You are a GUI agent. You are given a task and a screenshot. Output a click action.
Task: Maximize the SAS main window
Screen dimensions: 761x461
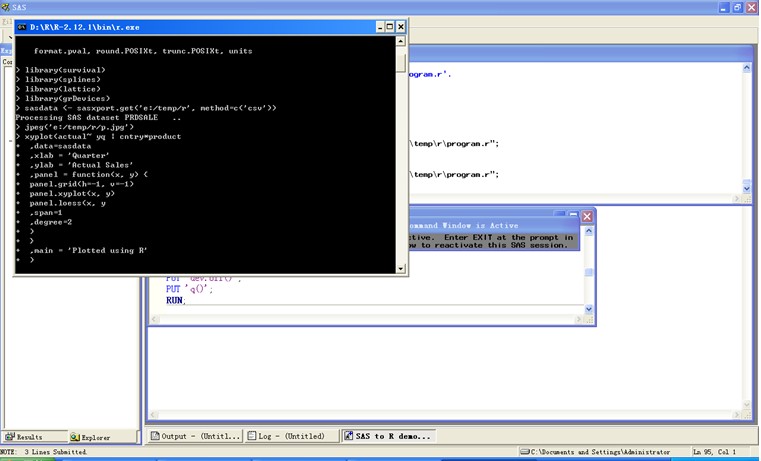coord(738,6)
